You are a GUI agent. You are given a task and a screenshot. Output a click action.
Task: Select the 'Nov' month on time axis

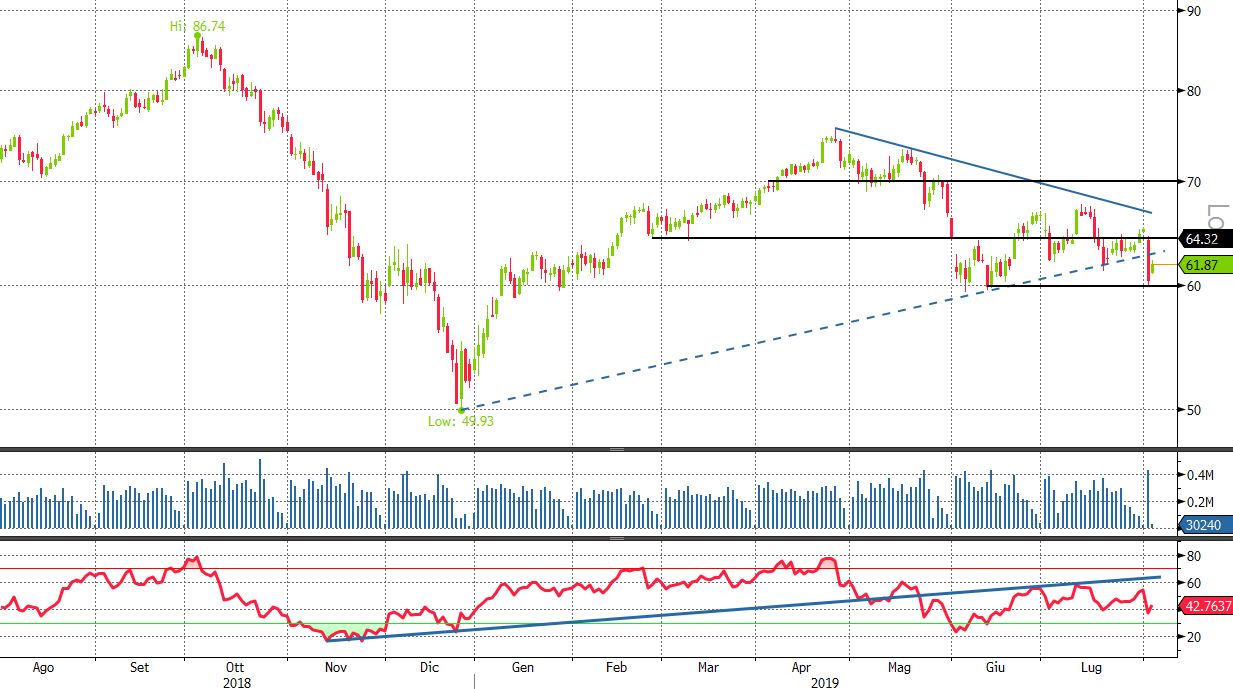coord(336,666)
